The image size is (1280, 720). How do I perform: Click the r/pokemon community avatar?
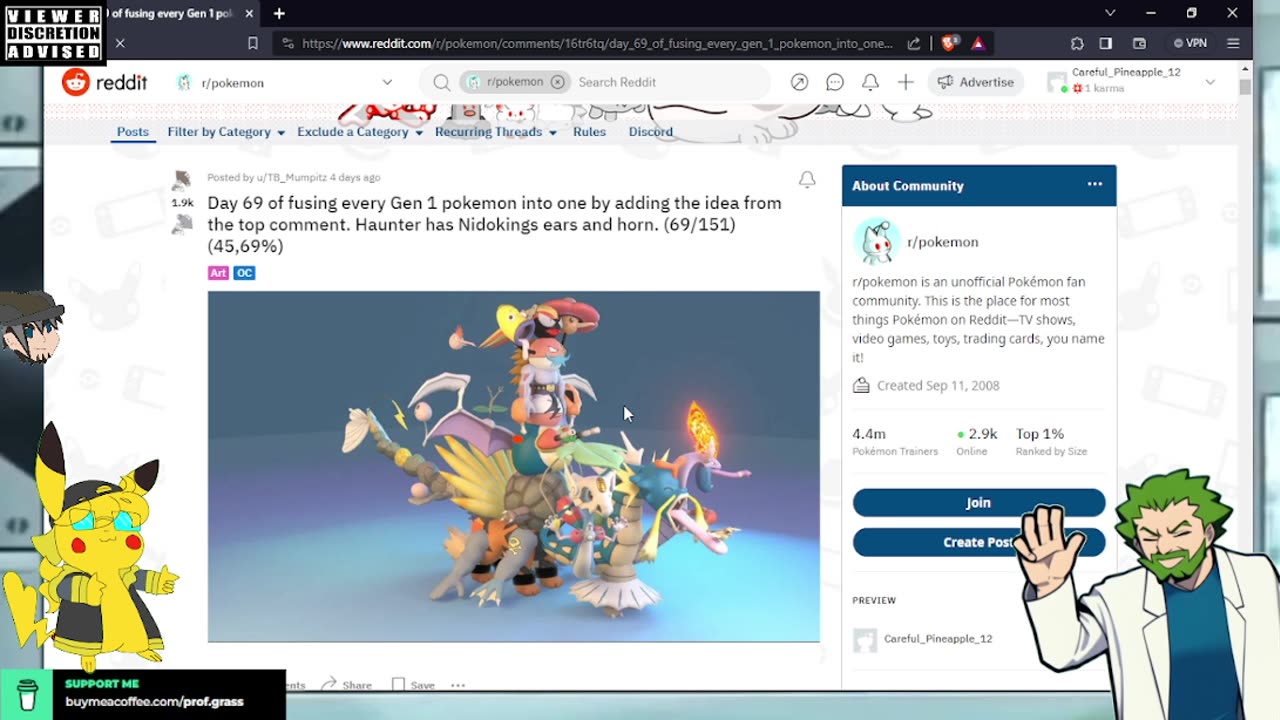pyautogui.click(x=876, y=242)
